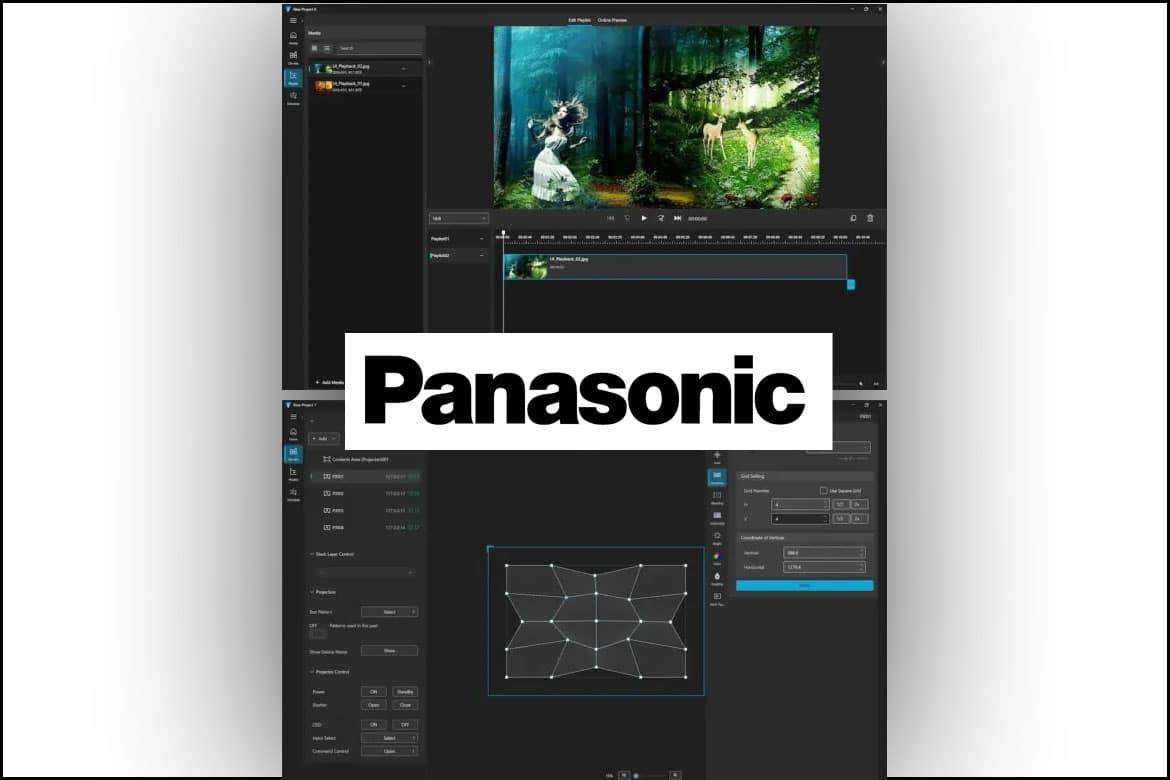Open the Color adjustment tool icon
Image resolution: width=1170 pixels, height=780 pixels.
pos(717,558)
